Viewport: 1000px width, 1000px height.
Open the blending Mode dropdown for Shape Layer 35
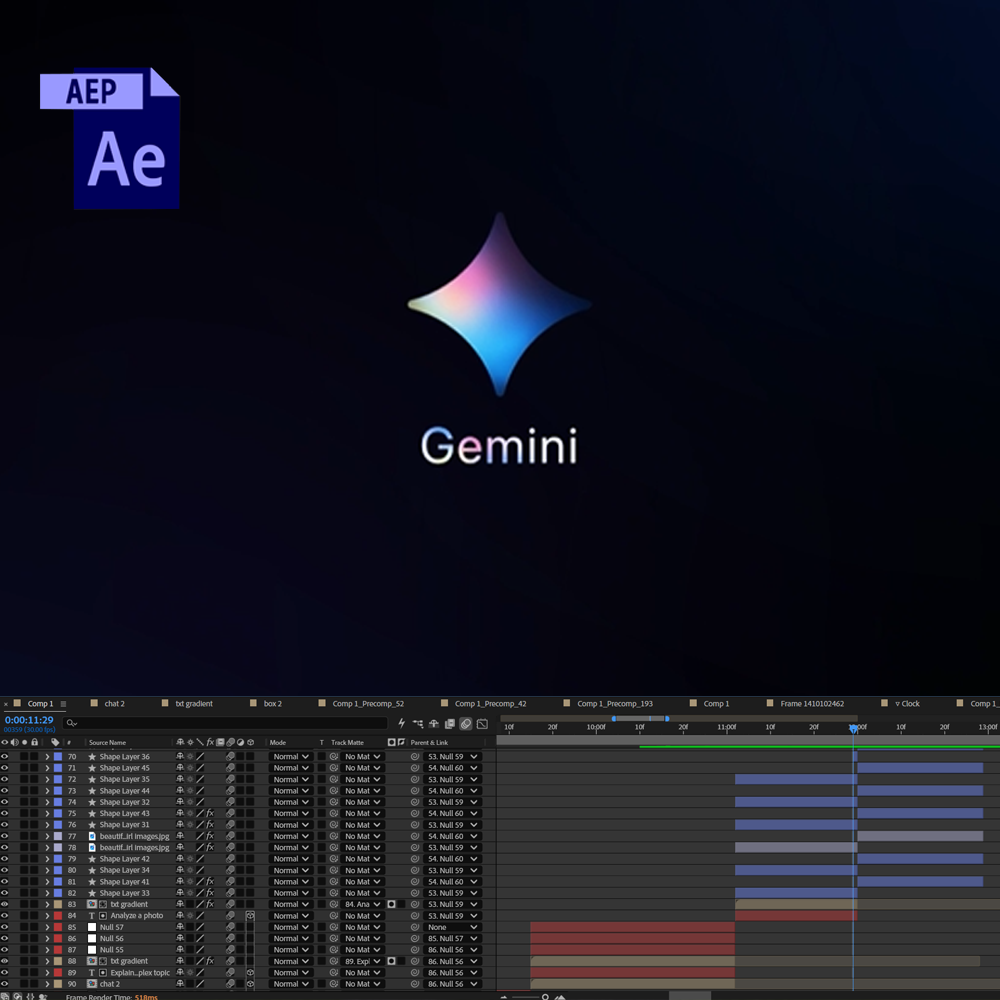click(291, 779)
